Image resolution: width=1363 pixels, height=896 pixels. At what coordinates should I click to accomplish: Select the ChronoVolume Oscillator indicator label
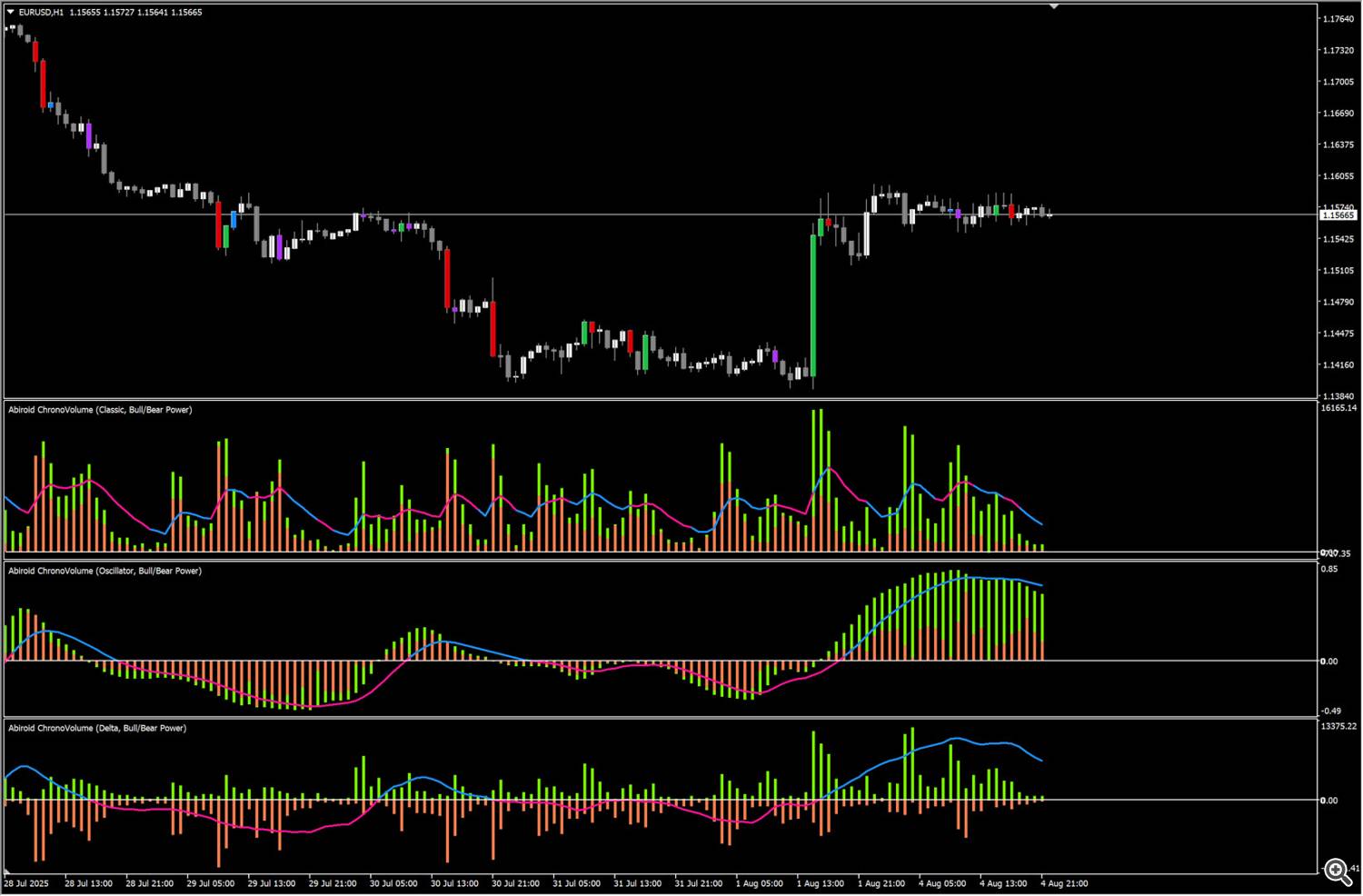point(104,571)
